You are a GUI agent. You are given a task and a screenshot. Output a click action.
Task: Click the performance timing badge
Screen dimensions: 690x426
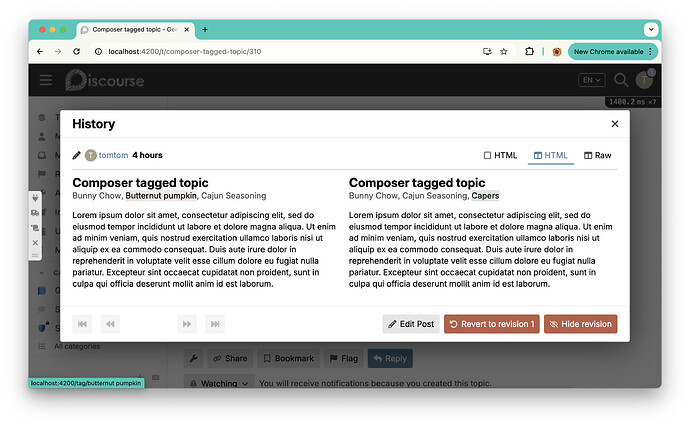(632, 102)
